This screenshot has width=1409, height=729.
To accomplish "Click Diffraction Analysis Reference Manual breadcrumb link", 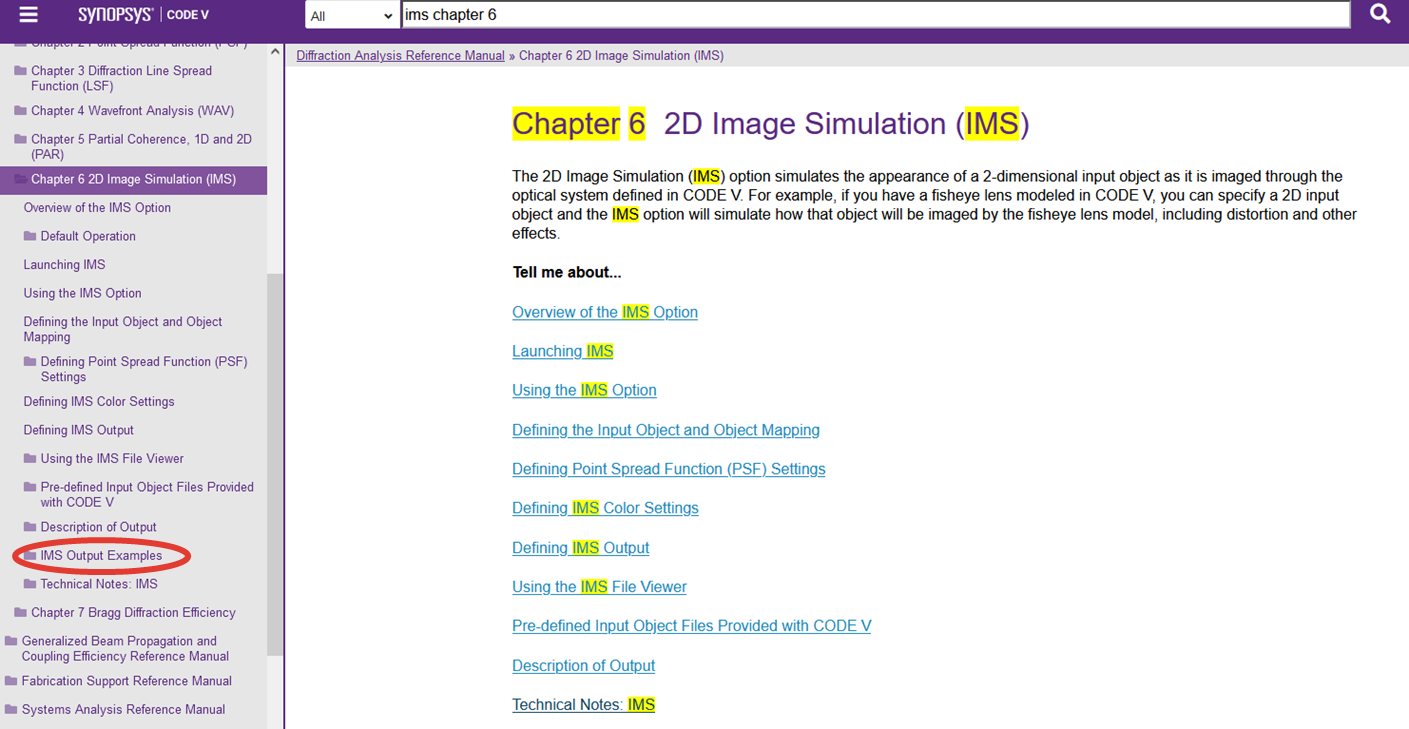I will (x=400, y=56).
